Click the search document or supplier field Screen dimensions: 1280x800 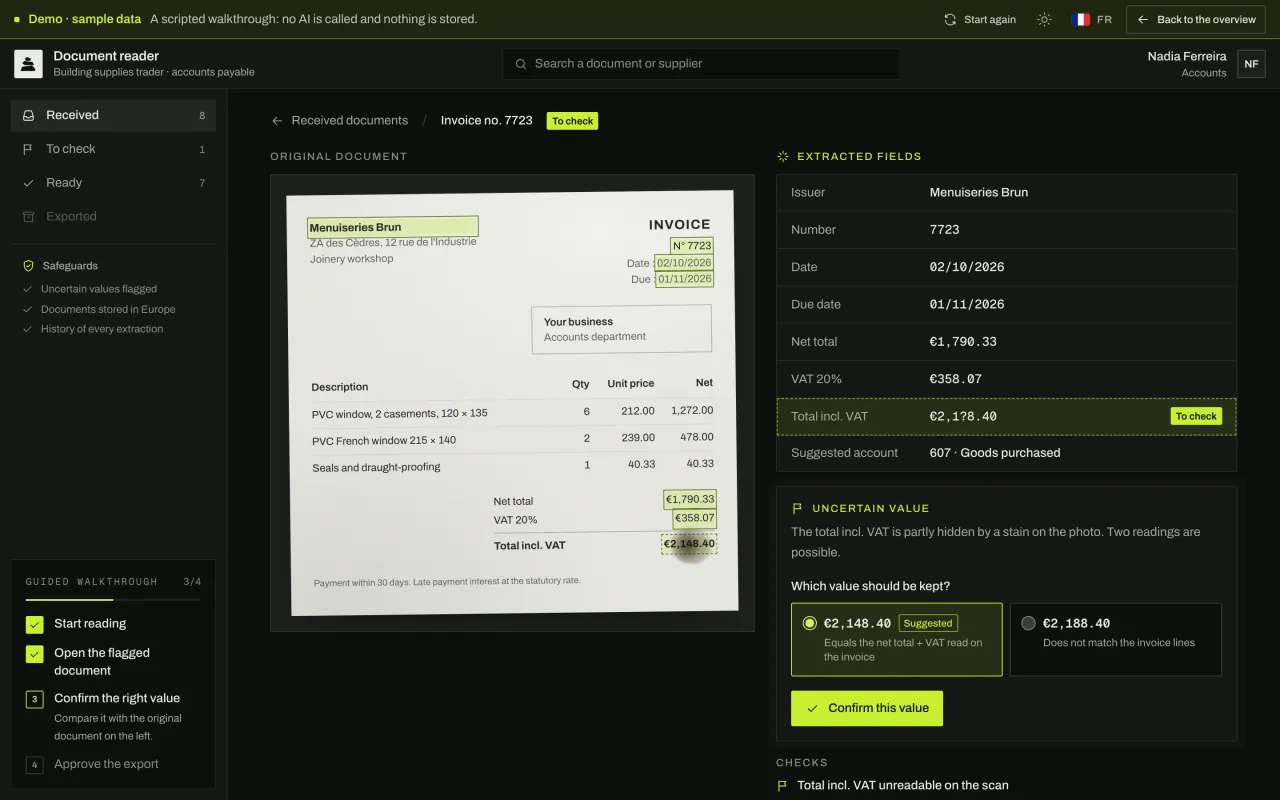tap(701, 64)
